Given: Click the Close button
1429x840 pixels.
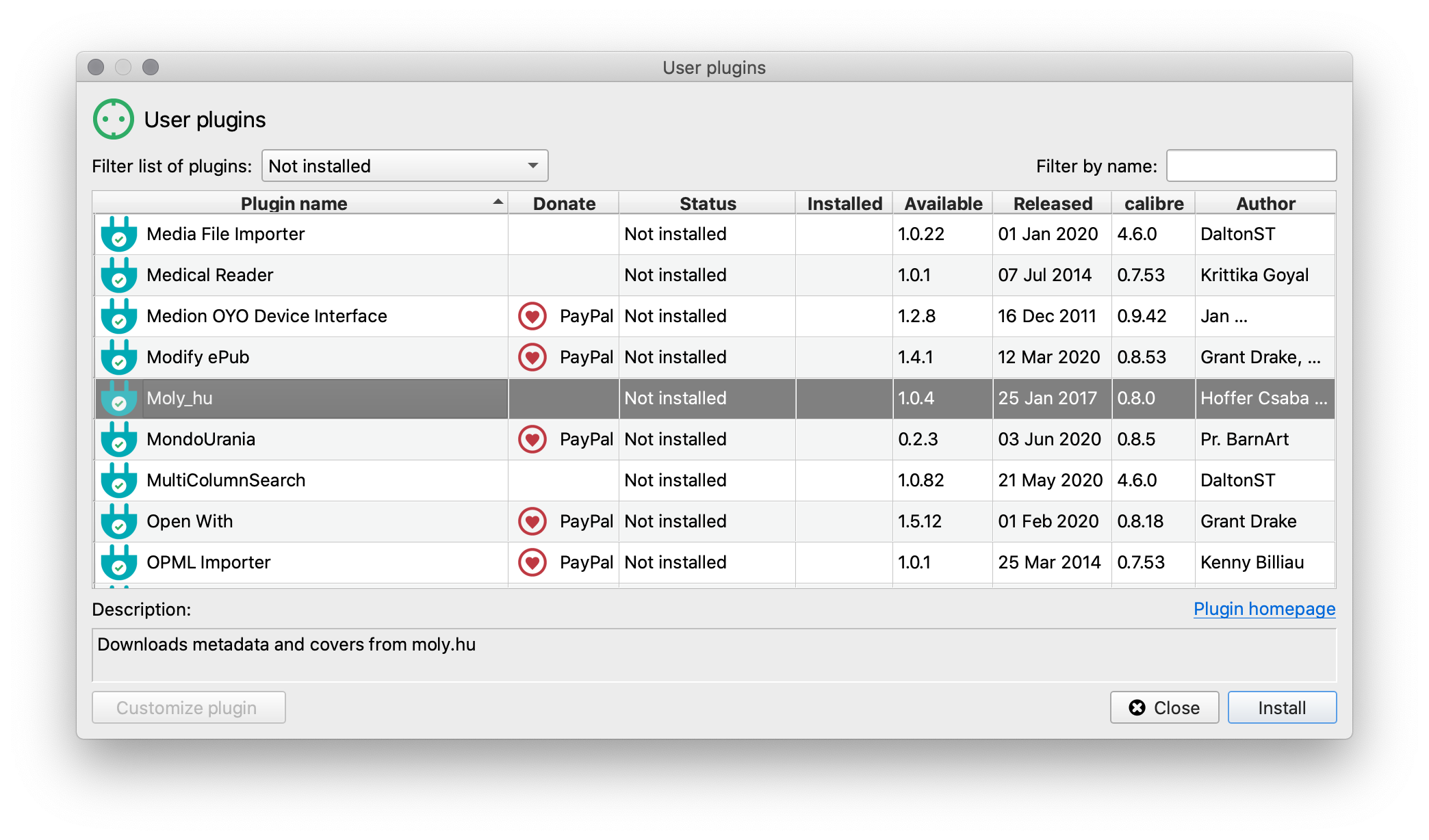Looking at the screenshot, I should [x=1164, y=708].
